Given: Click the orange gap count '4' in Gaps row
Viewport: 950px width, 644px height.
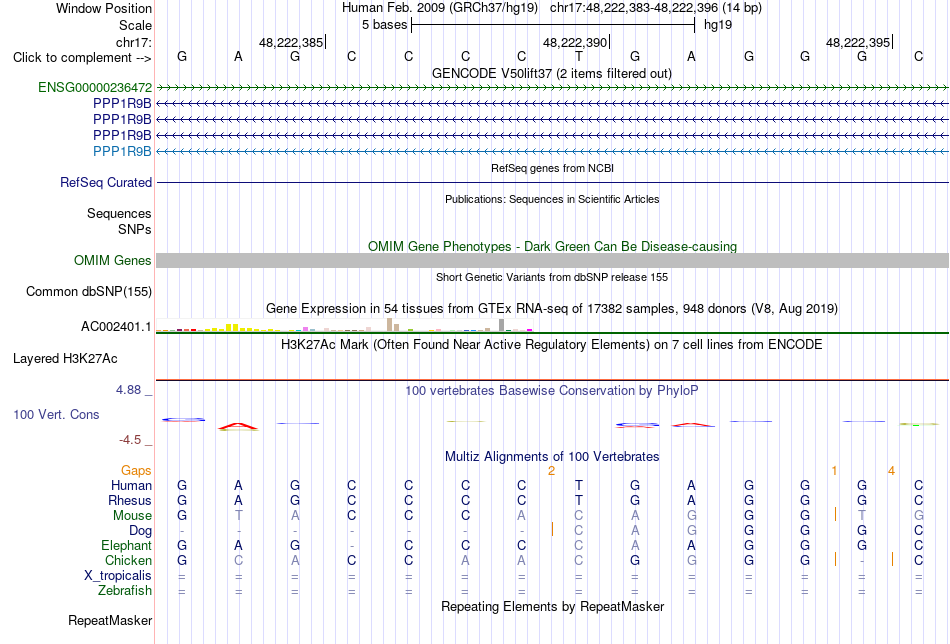Looking at the screenshot, I should point(891,471).
